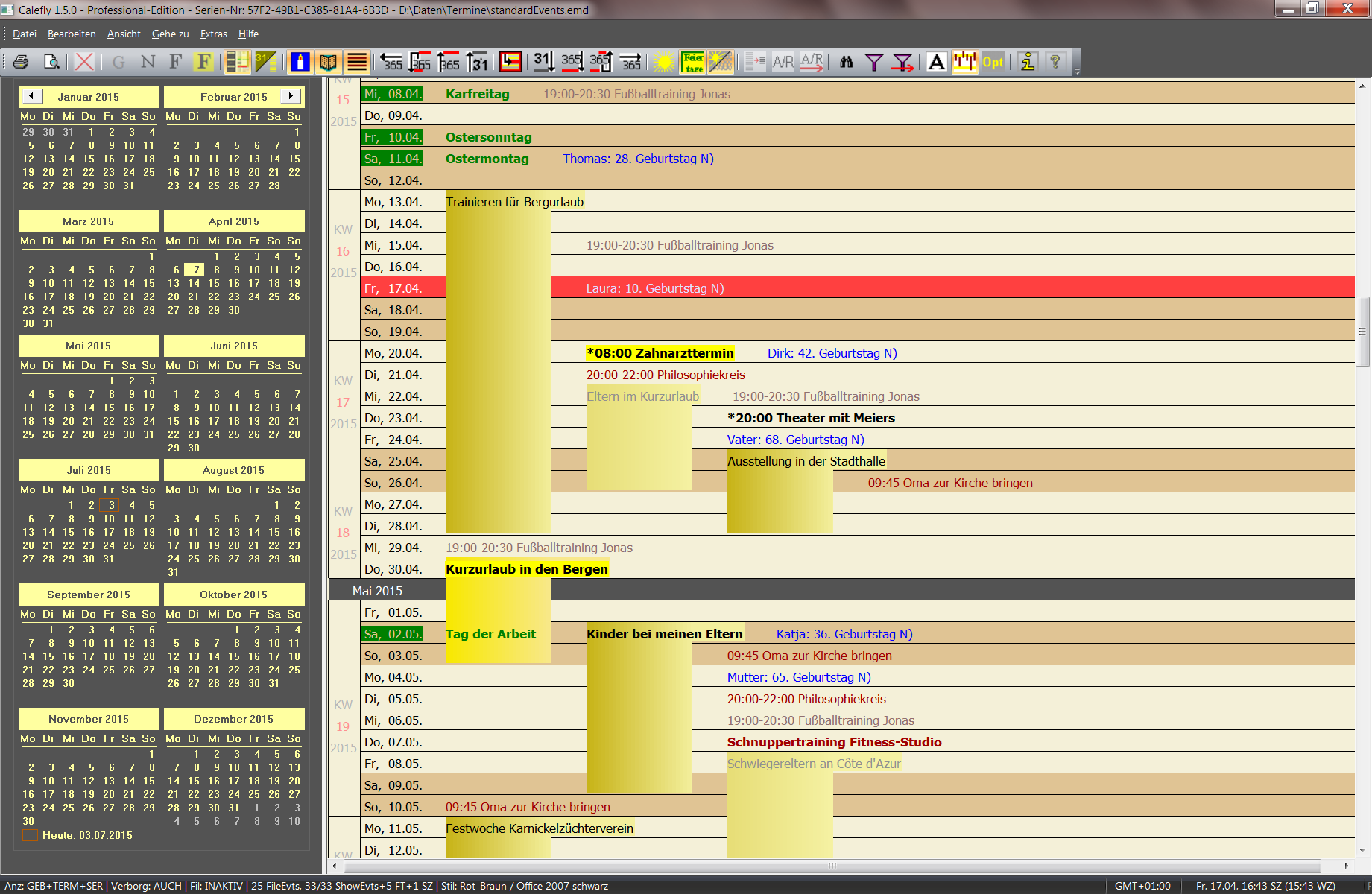
Task: Toggle the yellow-highlighted F button
Action: tap(204, 62)
